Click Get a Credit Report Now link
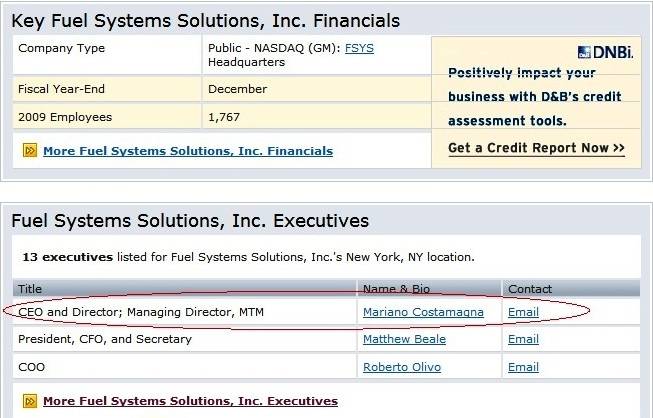The width and height of the screenshot is (653, 418). click(x=536, y=148)
